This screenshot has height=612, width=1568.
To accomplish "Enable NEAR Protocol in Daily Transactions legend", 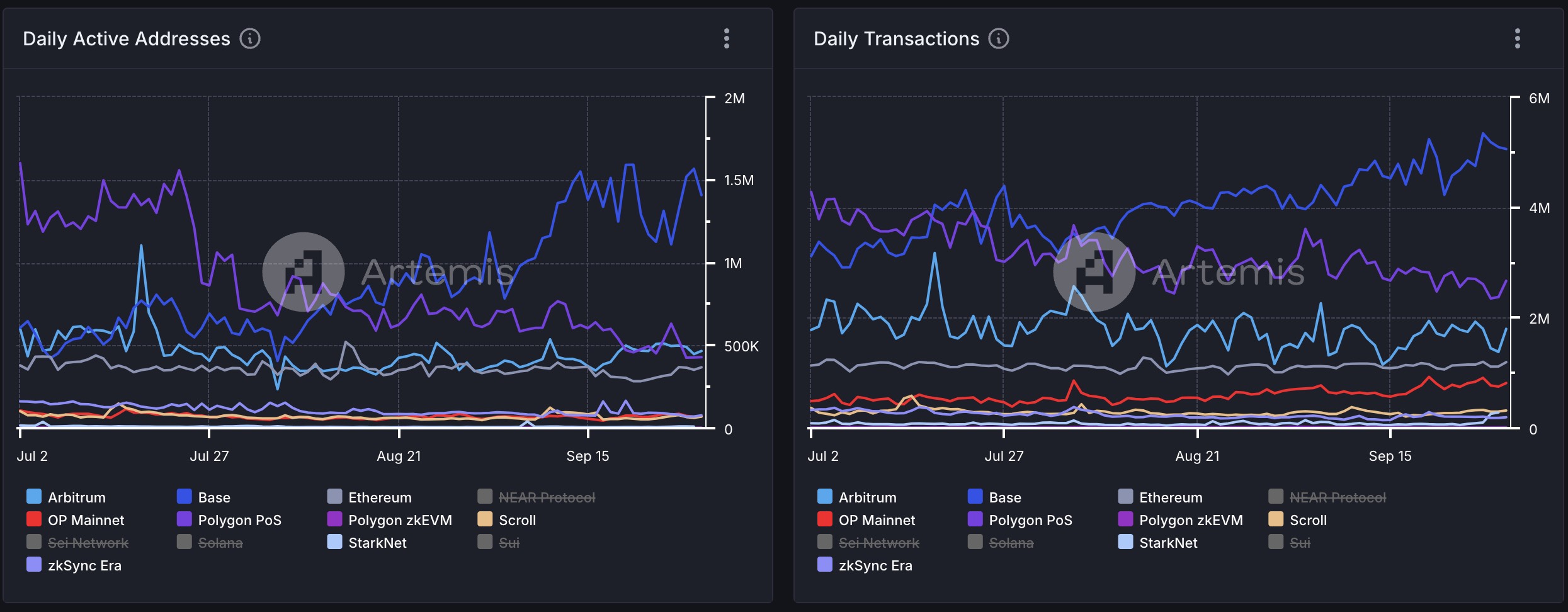I will click(x=1327, y=497).
